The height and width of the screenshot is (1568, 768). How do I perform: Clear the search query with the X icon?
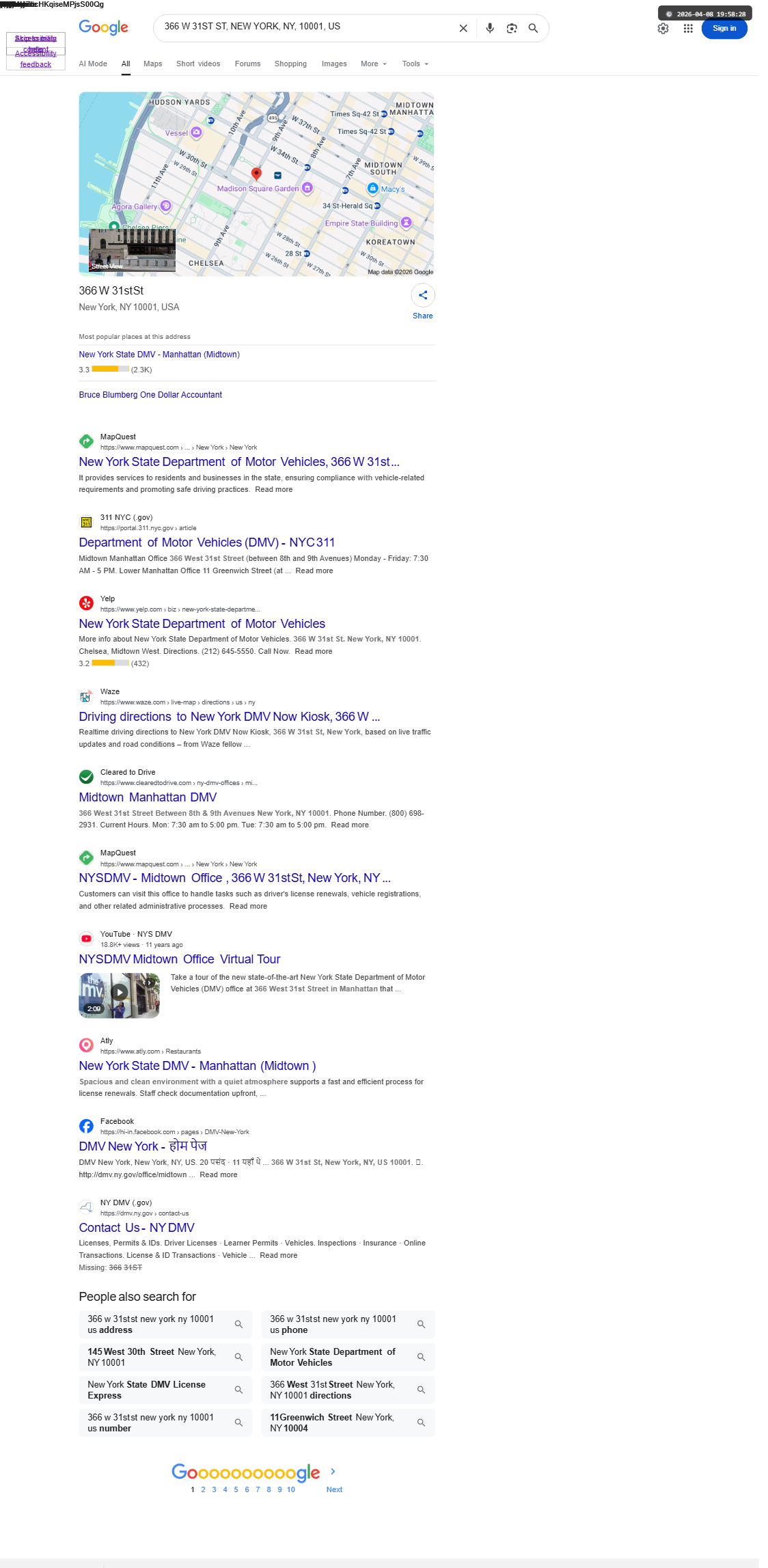[463, 29]
